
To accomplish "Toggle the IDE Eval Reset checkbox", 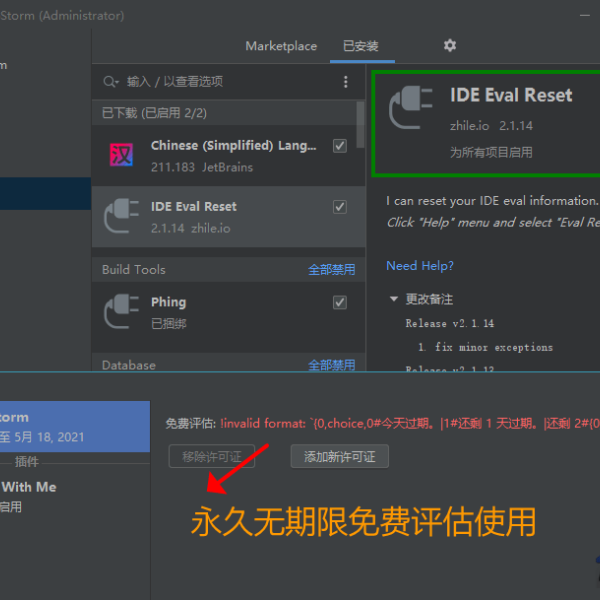I will (340, 207).
